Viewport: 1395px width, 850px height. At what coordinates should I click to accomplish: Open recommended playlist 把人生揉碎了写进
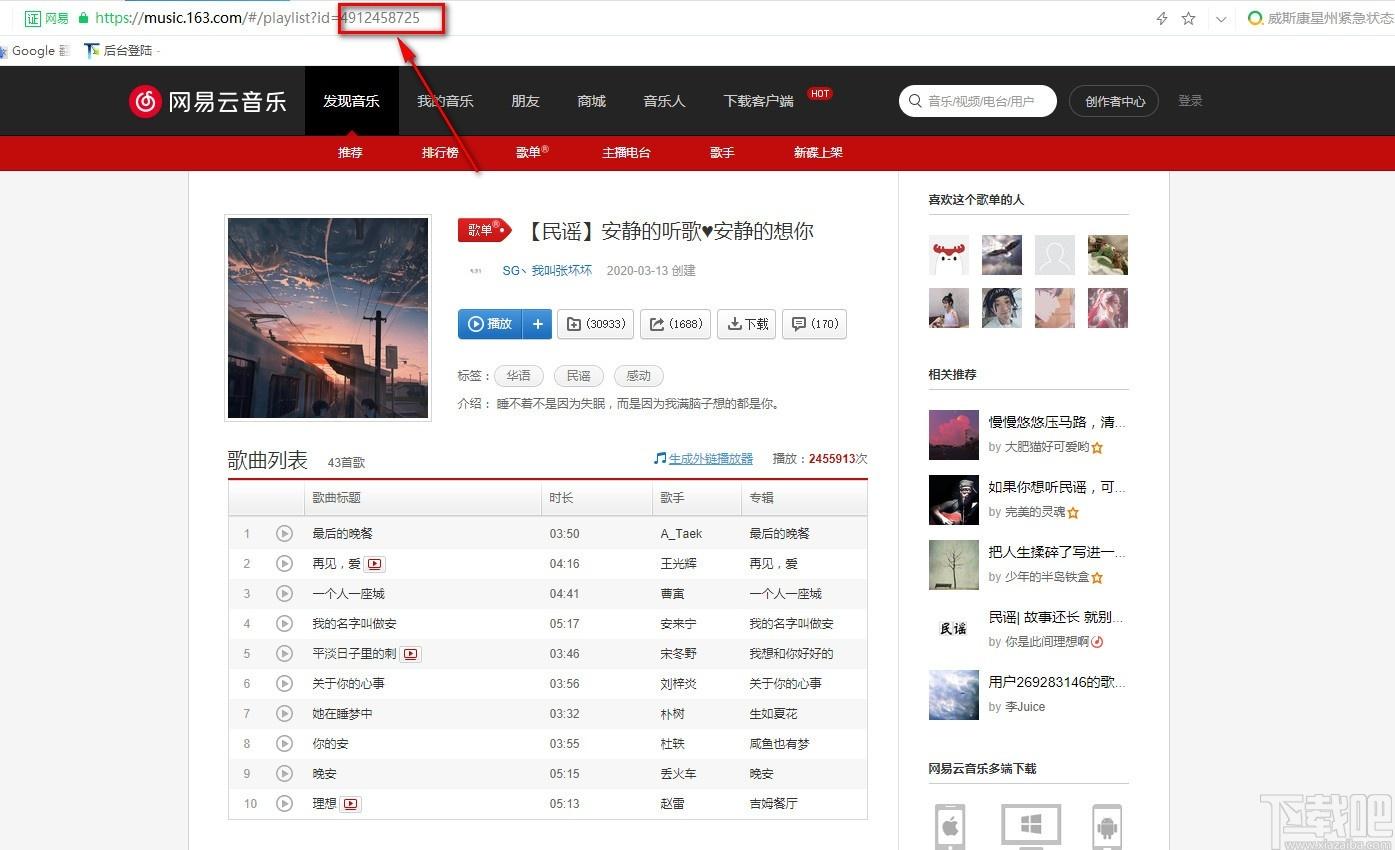tap(1057, 552)
